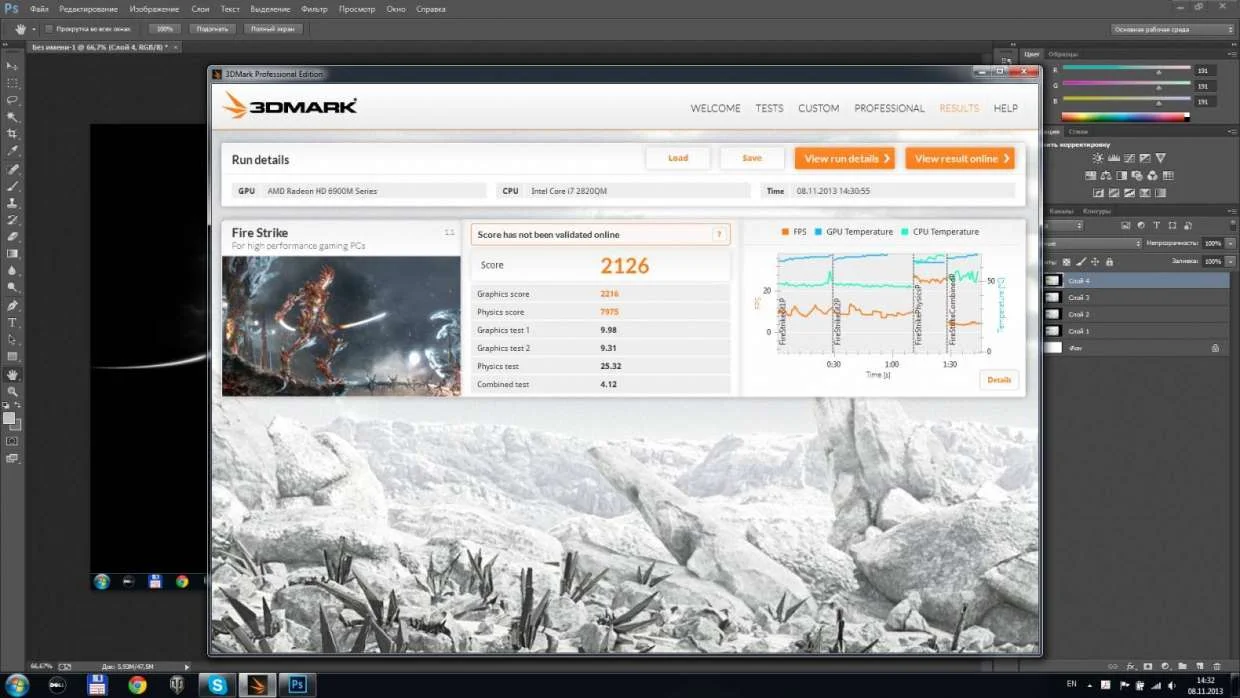
Task: Select the Path Selection tool
Action: click(x=13, y=340)
